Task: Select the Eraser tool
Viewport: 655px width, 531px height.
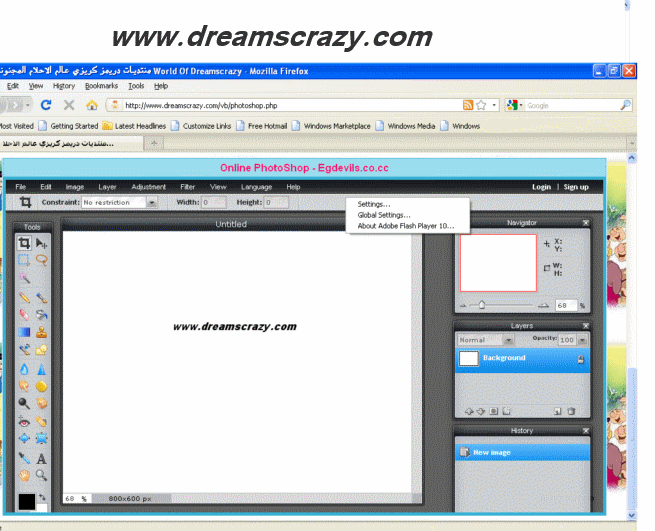Action: (24, 314)
